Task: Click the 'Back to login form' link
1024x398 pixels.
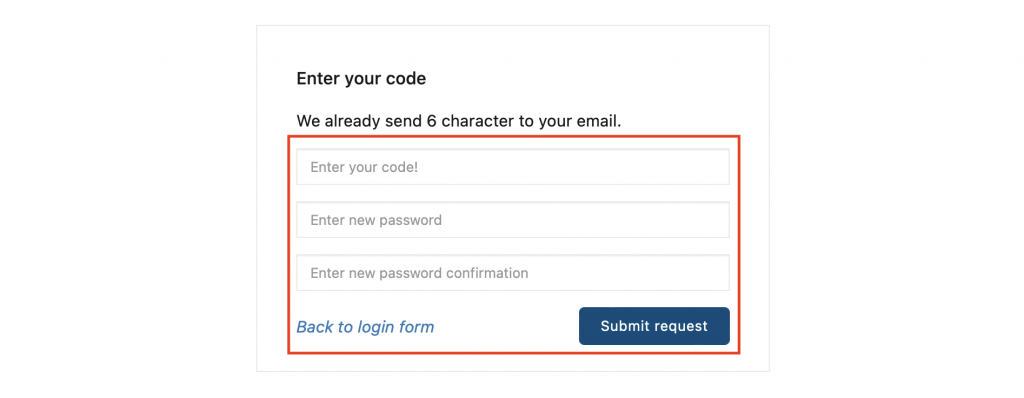Action: tap(365, 327)
